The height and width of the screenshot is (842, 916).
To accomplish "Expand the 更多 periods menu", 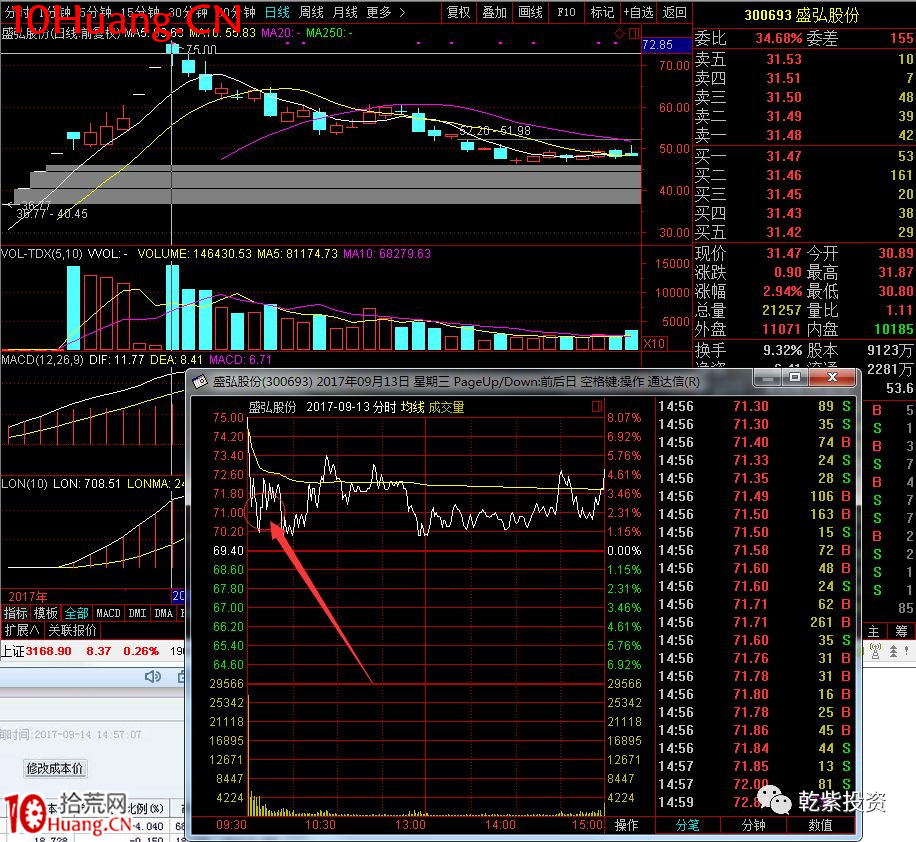I will [x=379, y=12].
